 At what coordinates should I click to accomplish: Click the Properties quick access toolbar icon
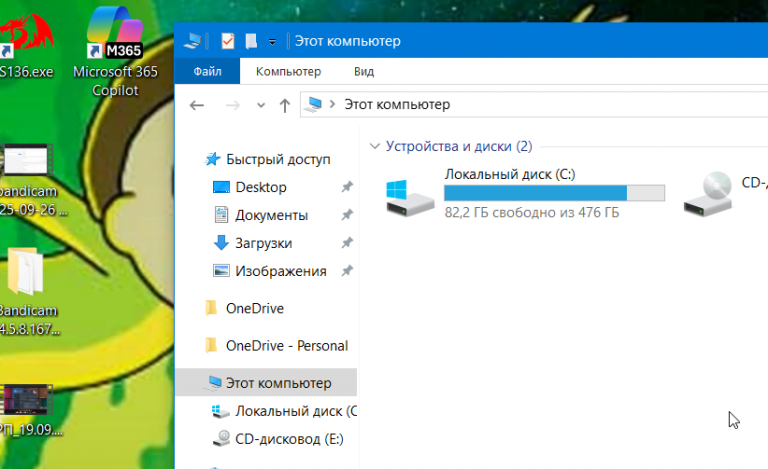point(228,41)
